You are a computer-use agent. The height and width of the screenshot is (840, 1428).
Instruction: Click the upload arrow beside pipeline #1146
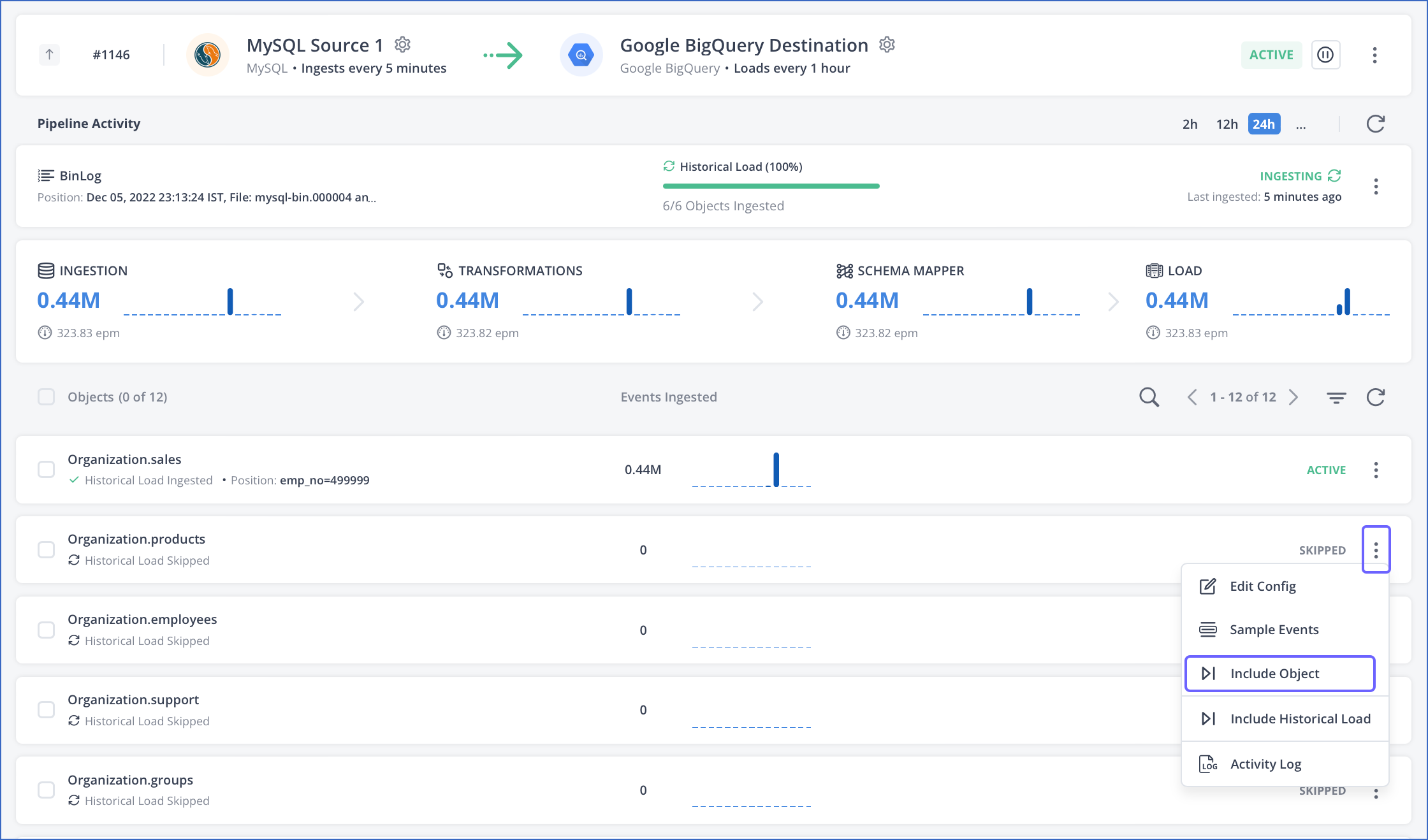point(49,55)
